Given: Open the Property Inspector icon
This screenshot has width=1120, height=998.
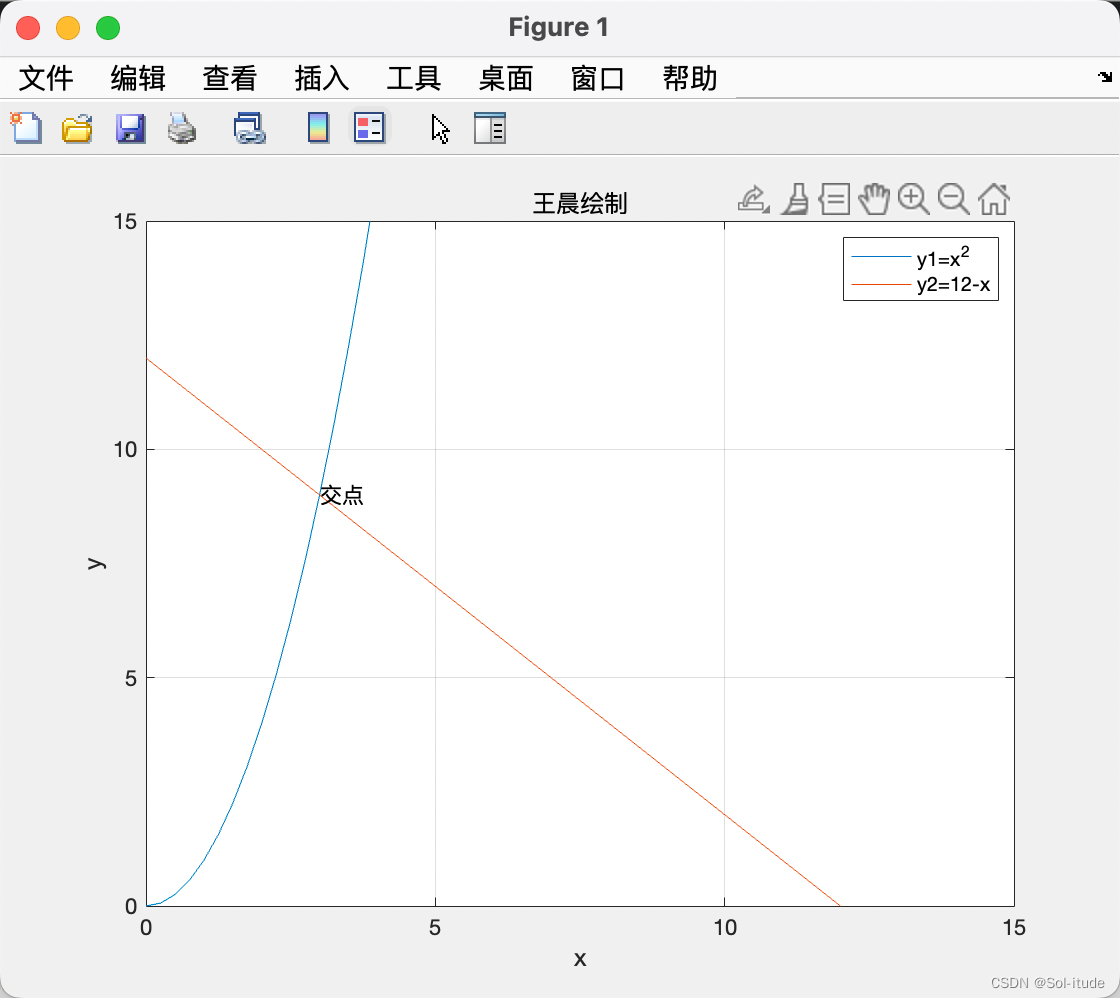Looking at the screenshot, I should (490, 129).
